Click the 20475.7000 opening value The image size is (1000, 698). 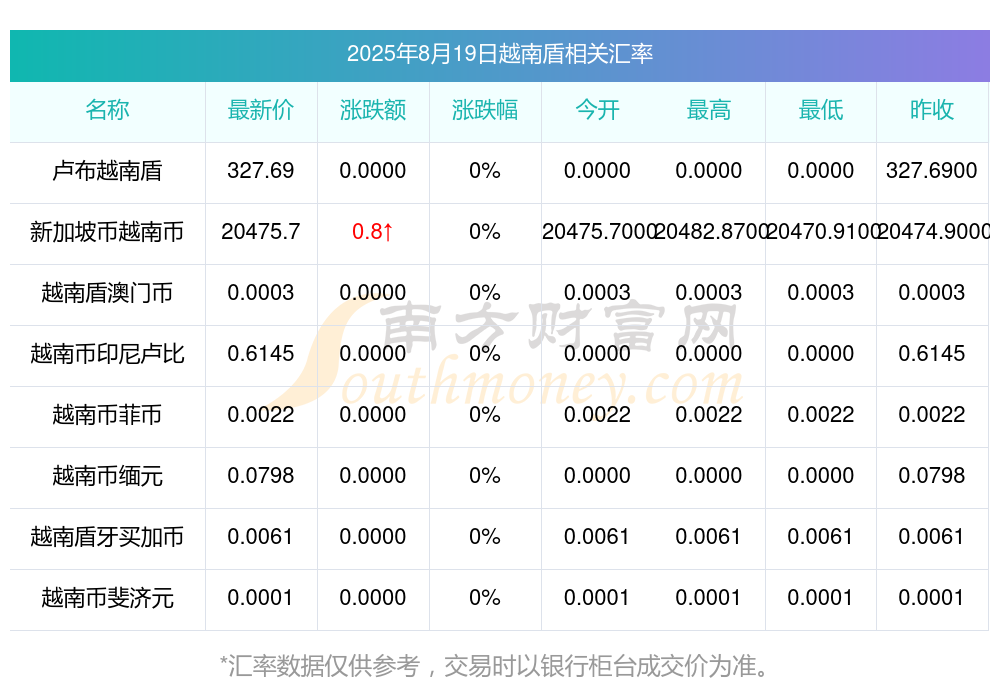click(599, 232)
